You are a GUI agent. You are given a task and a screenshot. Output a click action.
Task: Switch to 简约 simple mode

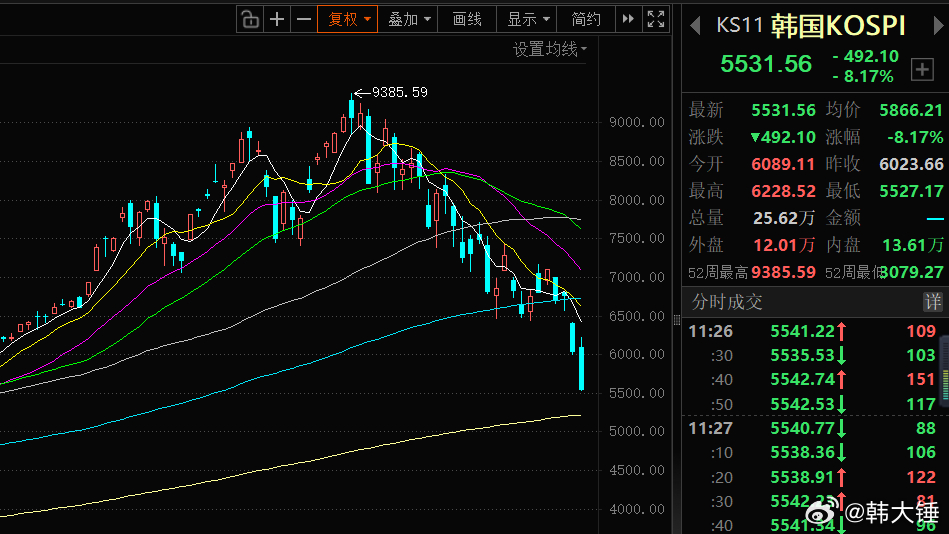[x=586, y=19]
